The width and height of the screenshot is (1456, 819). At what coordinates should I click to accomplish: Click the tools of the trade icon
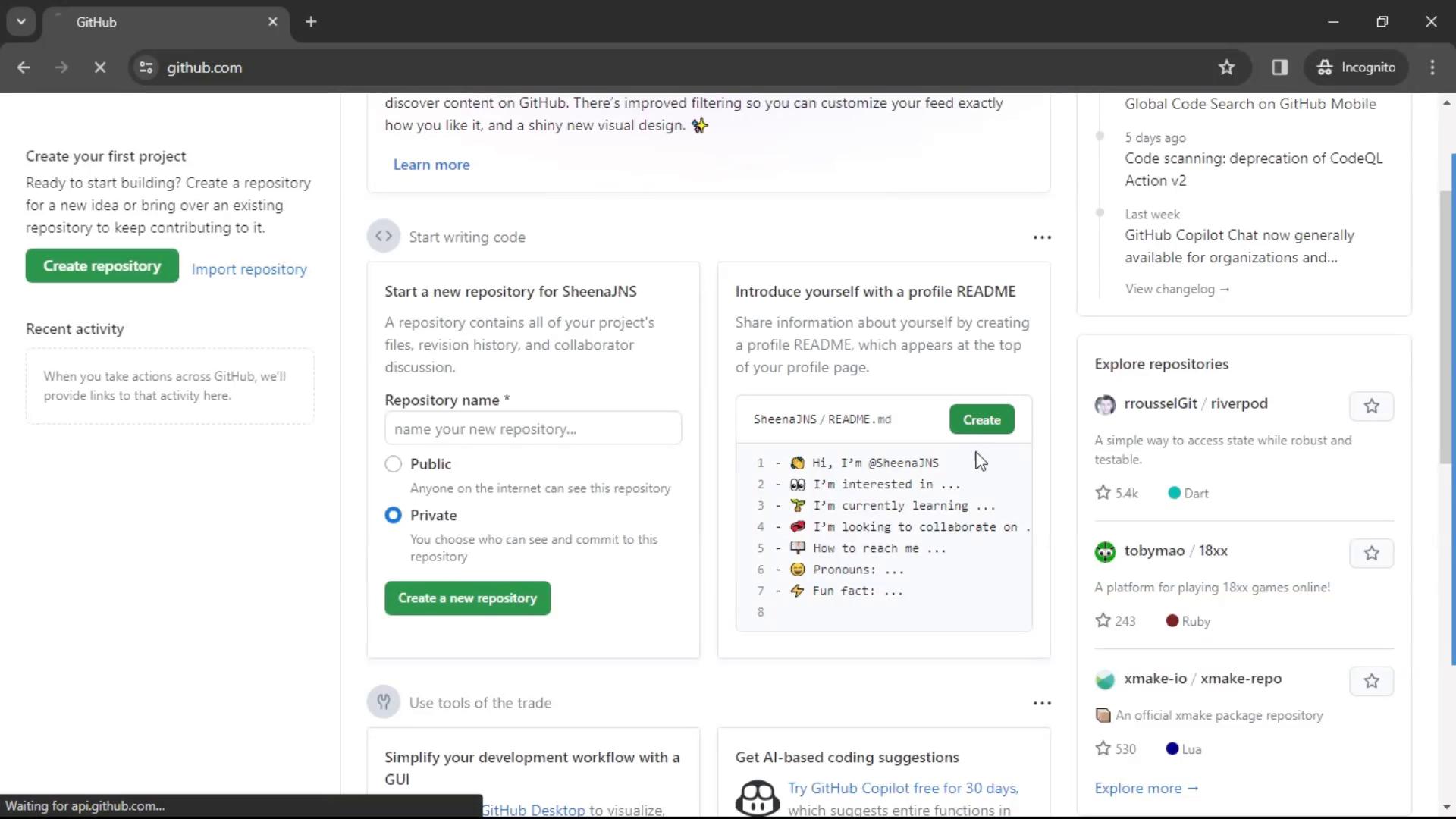pos(384,702)
